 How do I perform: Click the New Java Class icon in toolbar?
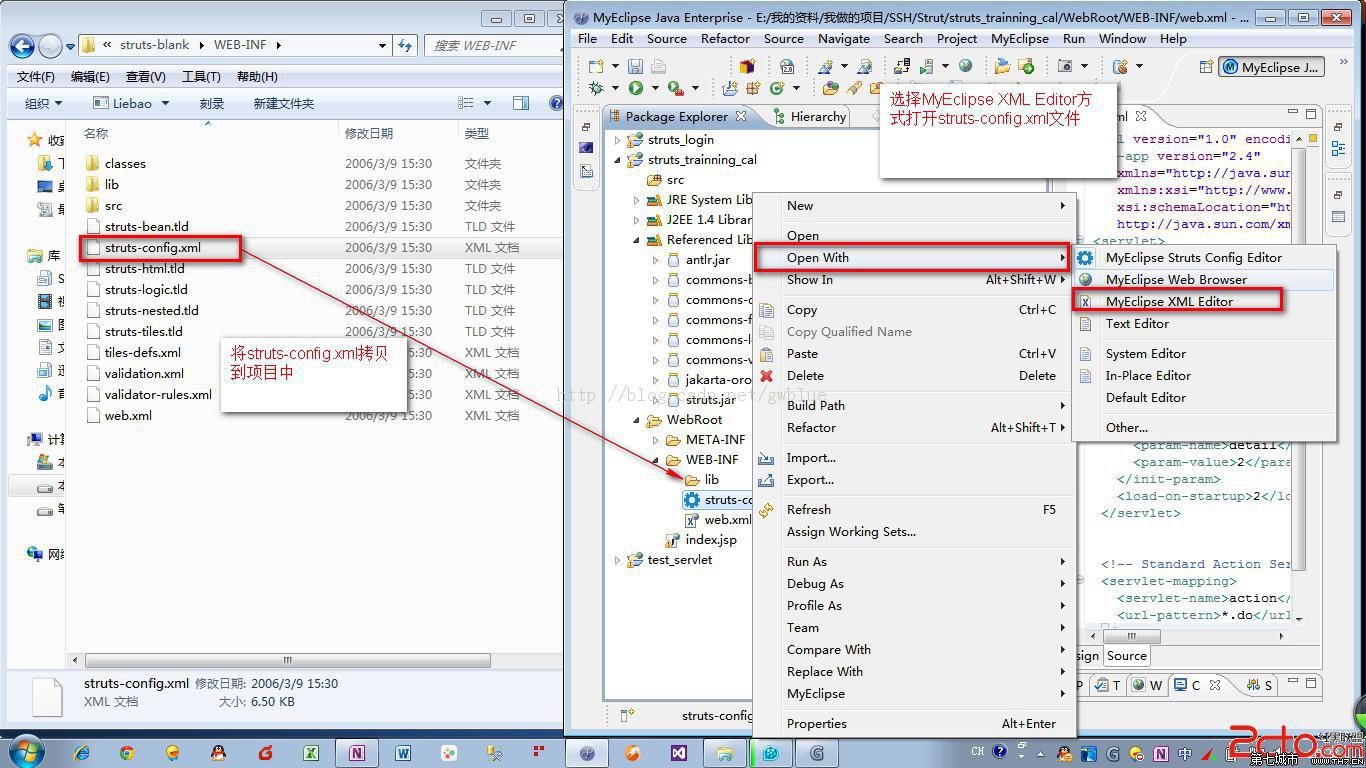[776, 88]
